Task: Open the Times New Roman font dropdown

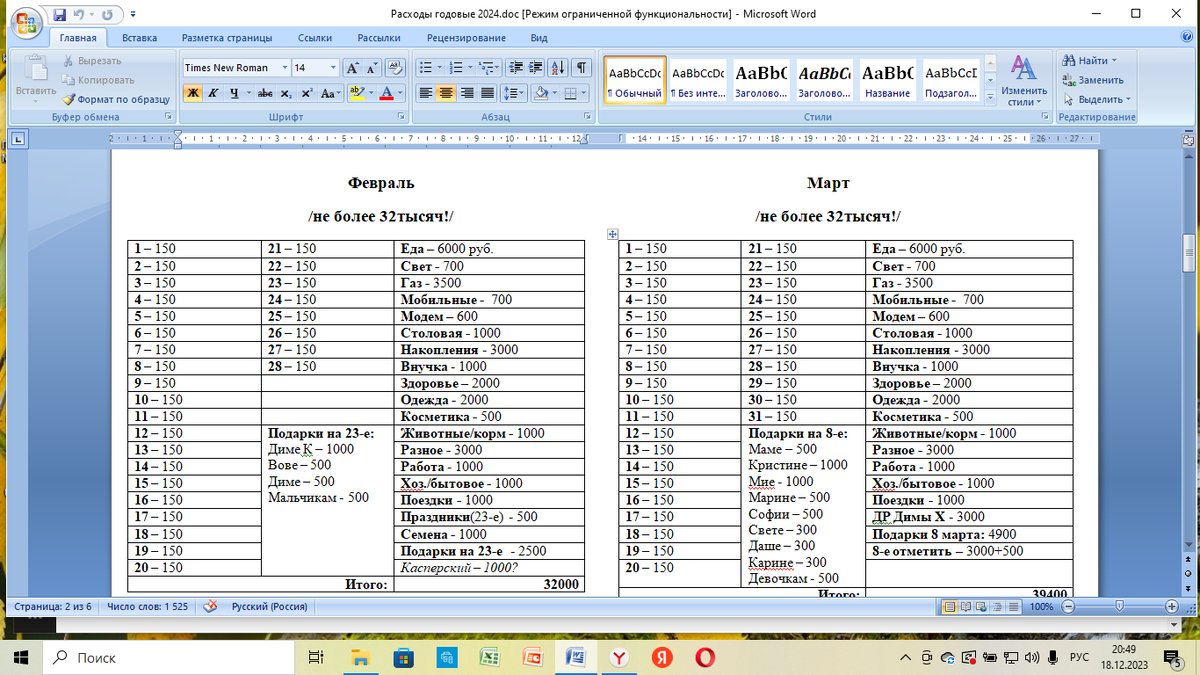Action: point(283,68)
